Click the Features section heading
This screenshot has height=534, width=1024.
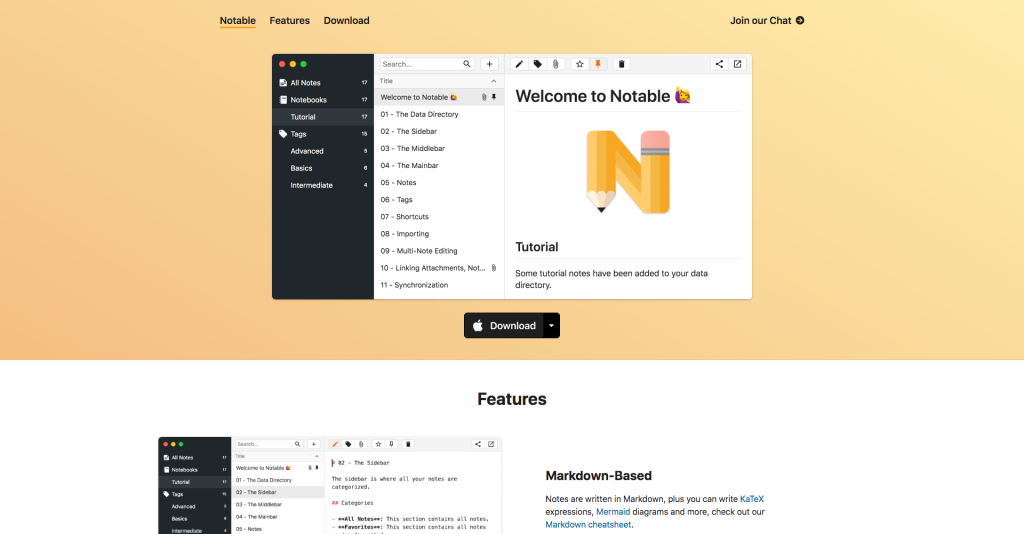pyautogui.click(x=512, y=399)
